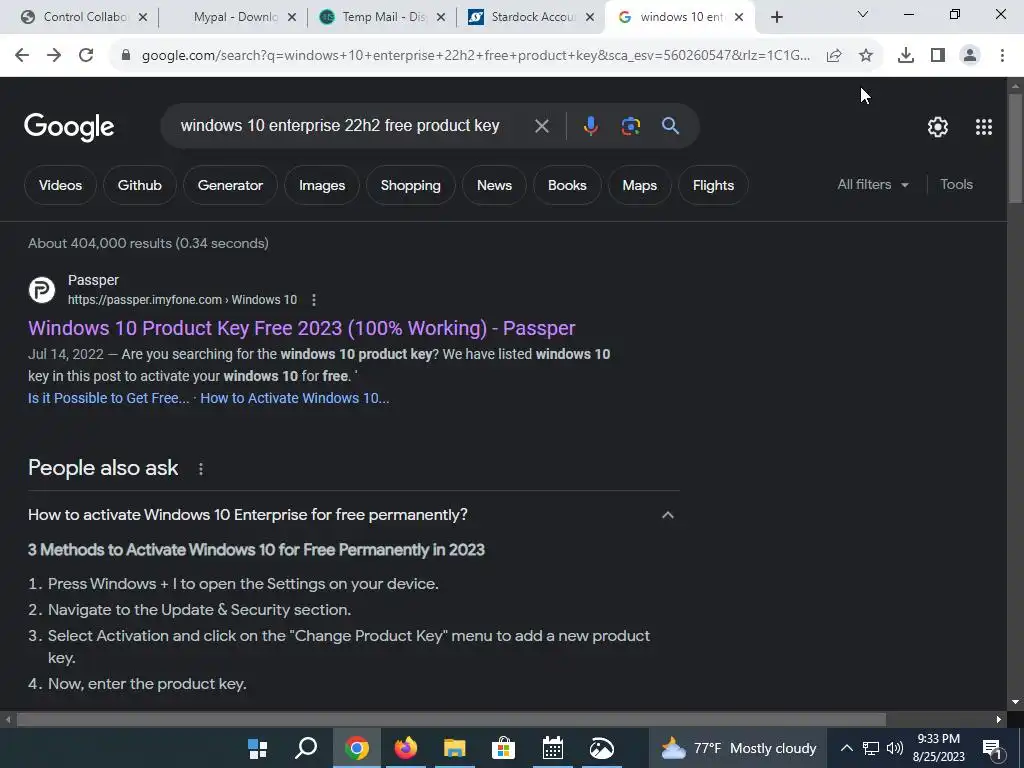
Task: Switch to the Mypal - Download tab
Action: (x=235, y=17)
